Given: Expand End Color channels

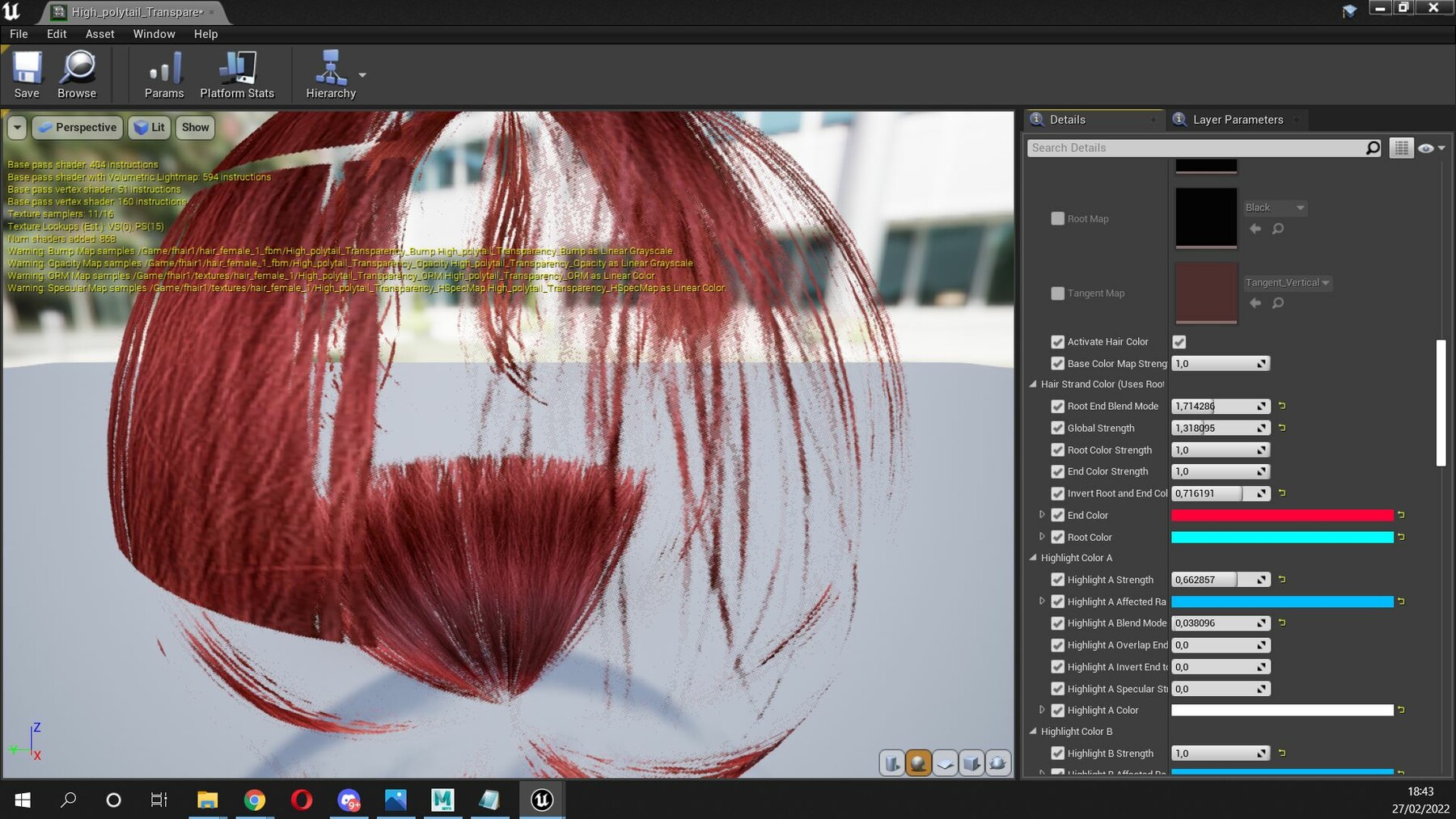Looking at the screenshot, I should tap(1042, 515).
